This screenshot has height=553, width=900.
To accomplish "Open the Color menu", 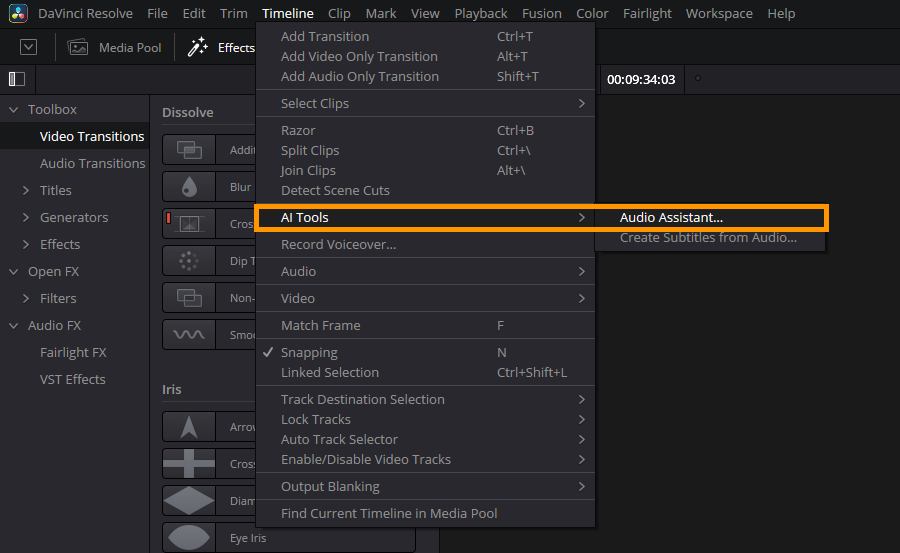I will [592, 13].
